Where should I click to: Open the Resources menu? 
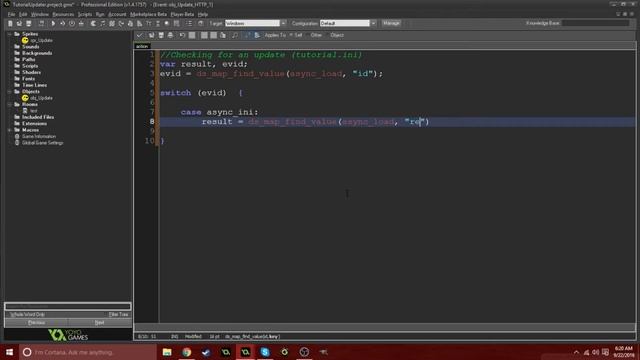pyautogui.click(x=63, y=14)
